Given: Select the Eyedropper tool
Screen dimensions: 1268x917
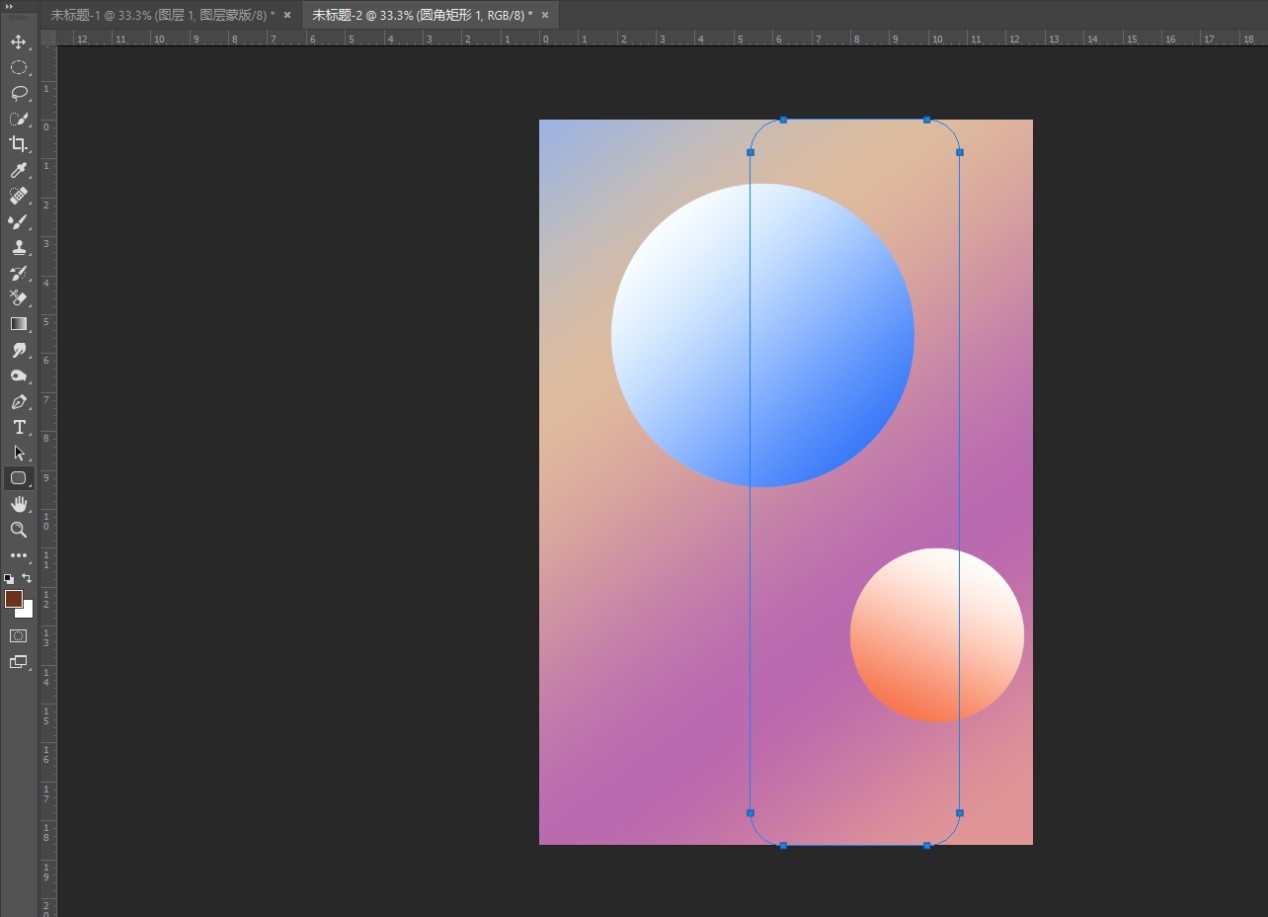Looking at the screenshot, I should (18, 170).
